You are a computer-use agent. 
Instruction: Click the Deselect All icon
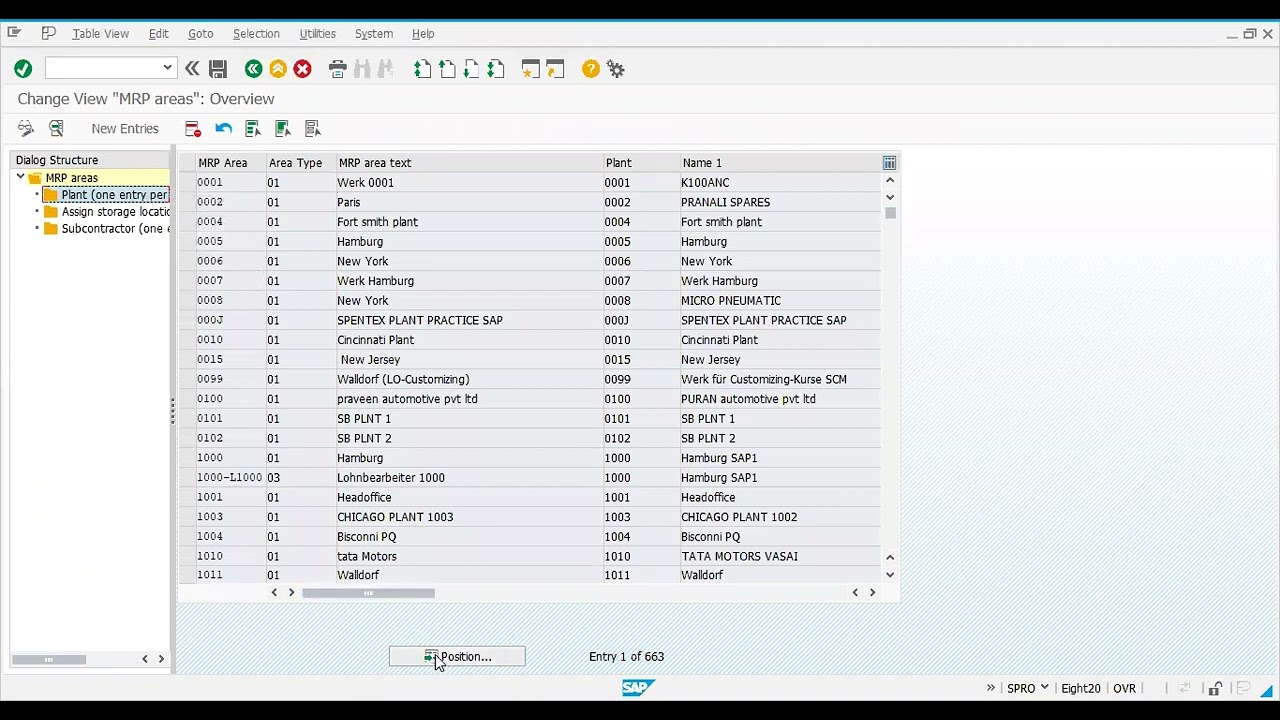click(x=313, y=128)
